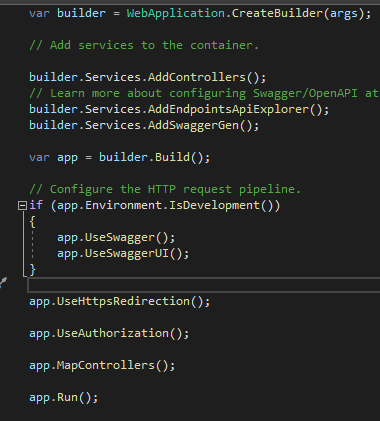Click 'AddSwaggerGen();' method call
Image resolution: width=380 pixels, height=421 pixels.
click(203, 125)
